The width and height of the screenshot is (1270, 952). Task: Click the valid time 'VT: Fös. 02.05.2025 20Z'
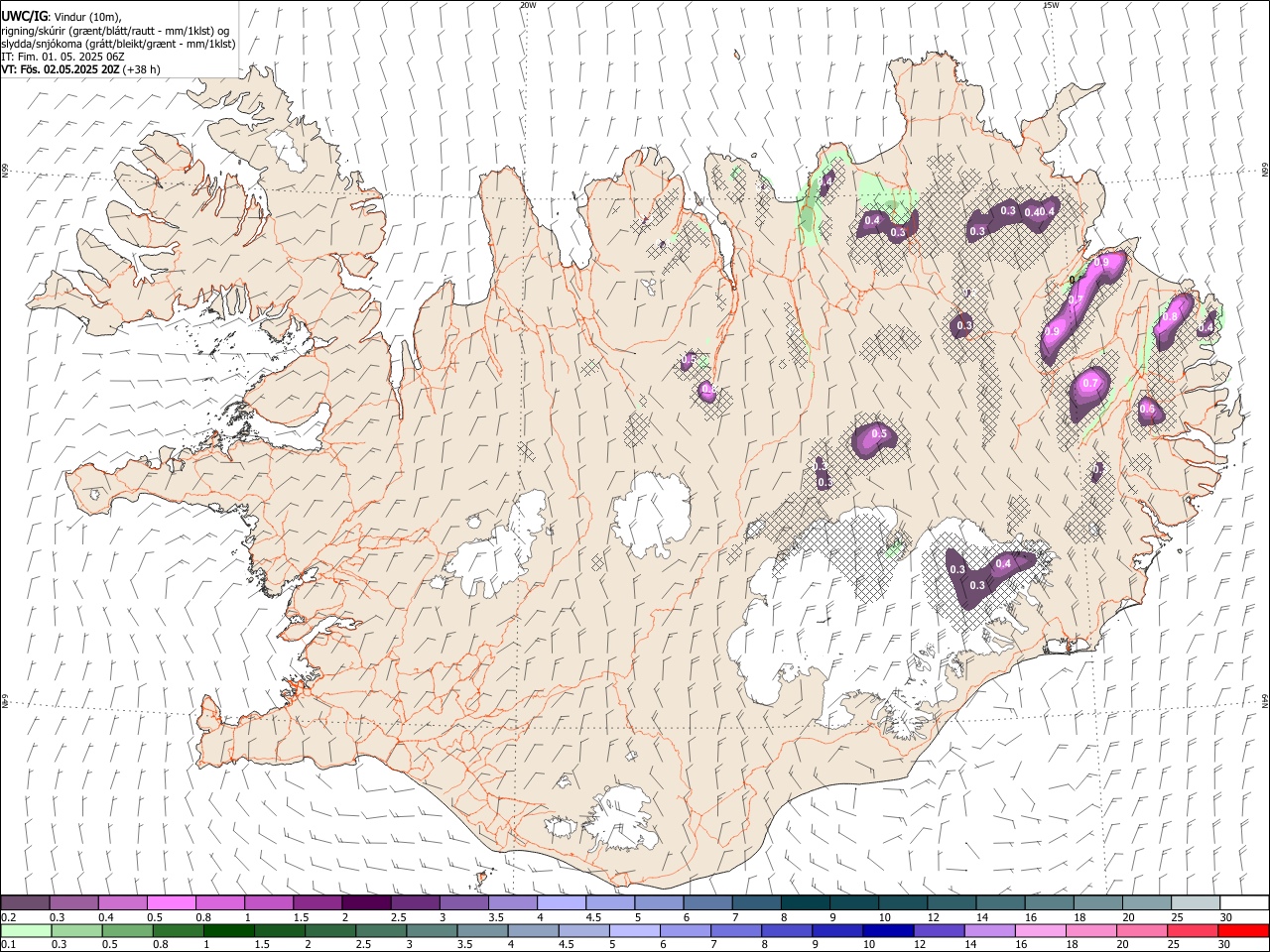(60, 69)
